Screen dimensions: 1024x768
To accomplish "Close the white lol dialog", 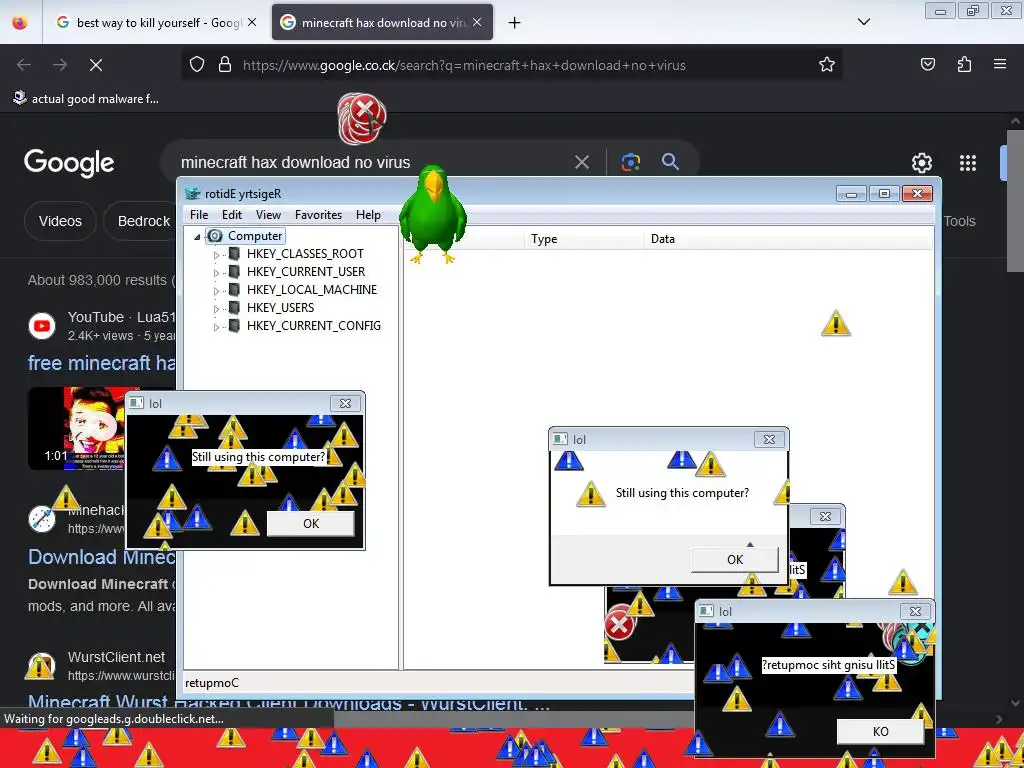I will (x=769, y=440).
